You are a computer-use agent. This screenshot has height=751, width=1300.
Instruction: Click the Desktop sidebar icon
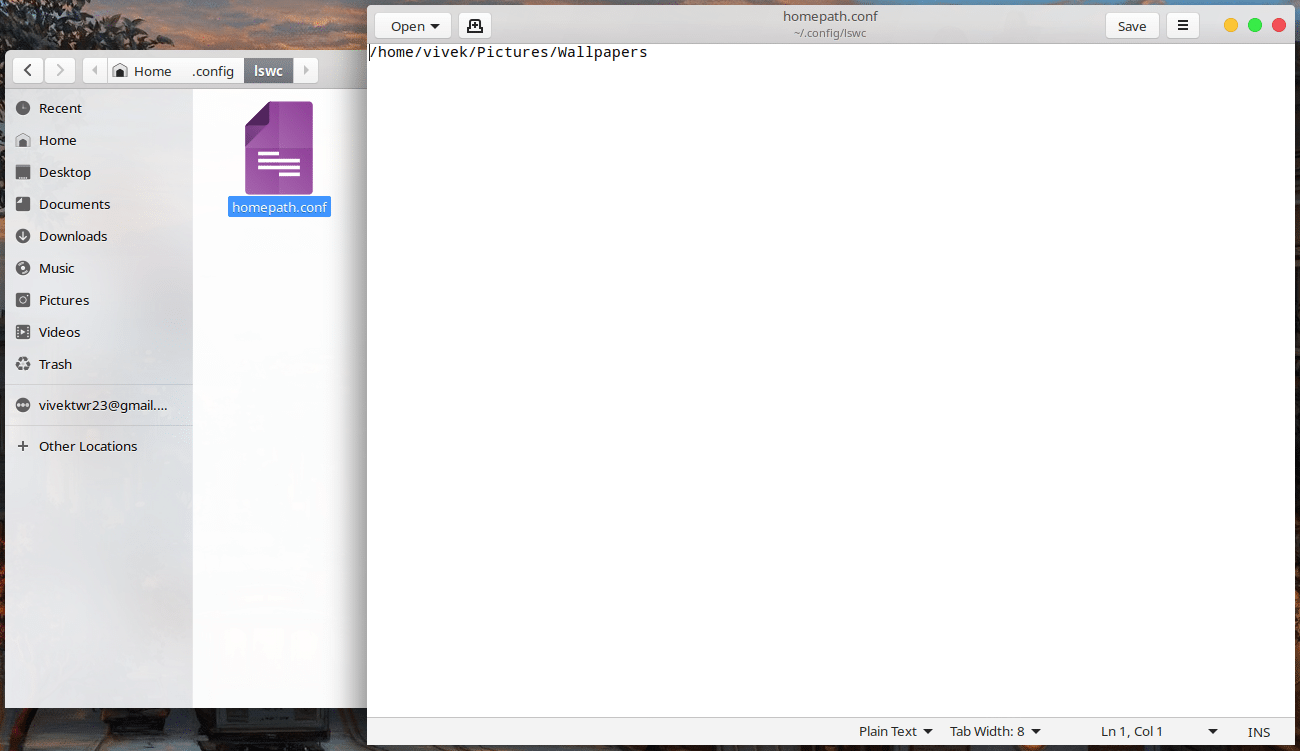23,172
